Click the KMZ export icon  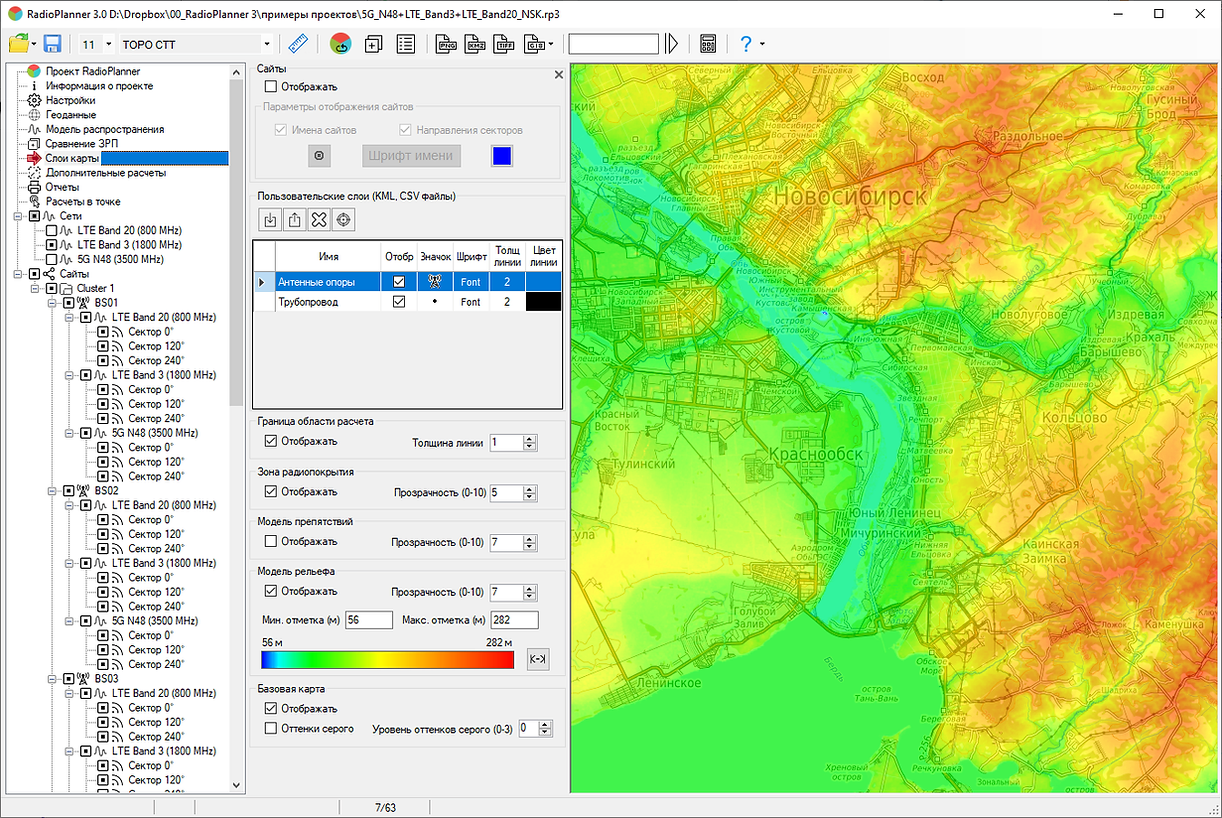(x=475, y=44)
